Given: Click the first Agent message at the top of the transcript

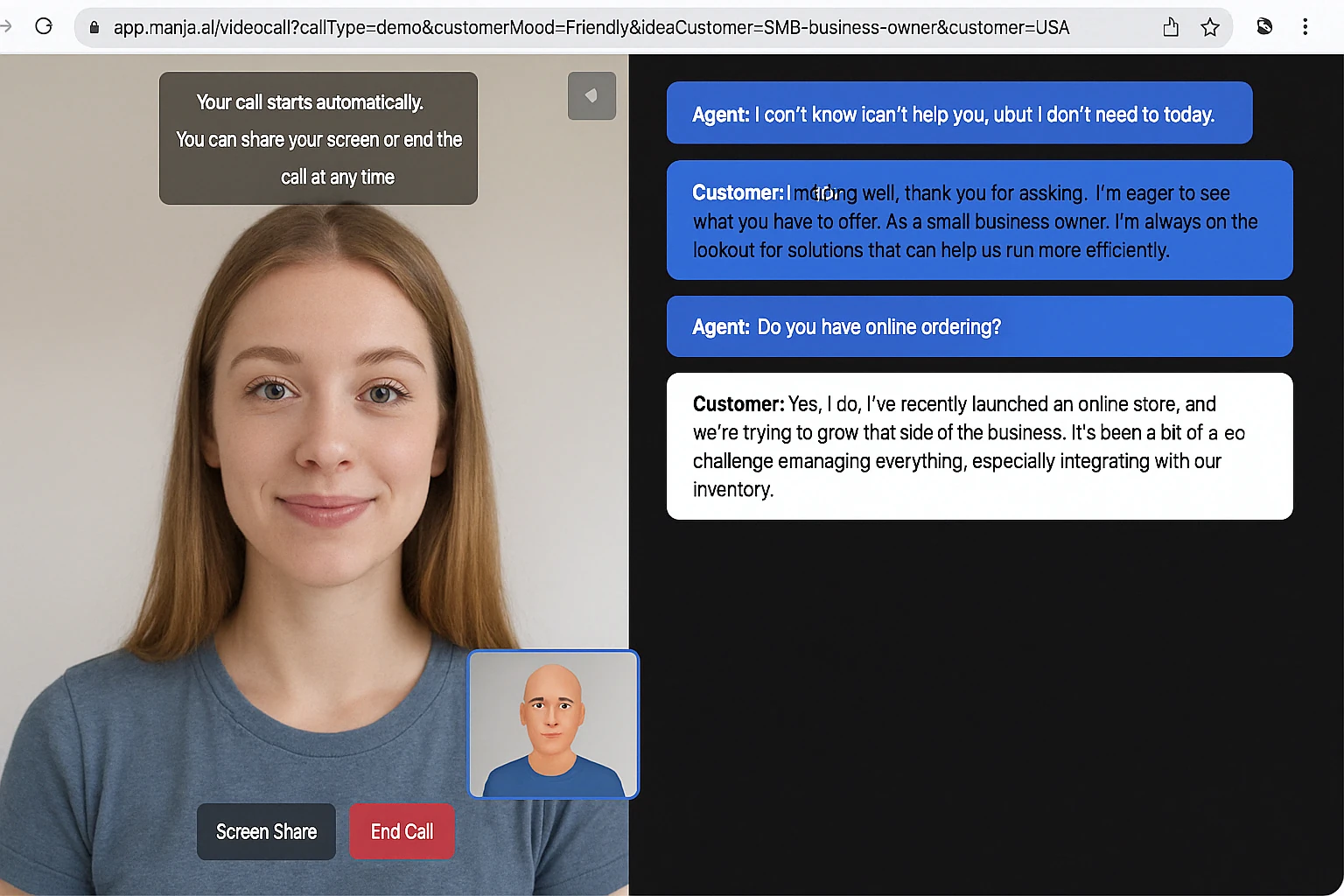Looking at the screenshot, I should point(958,114).
